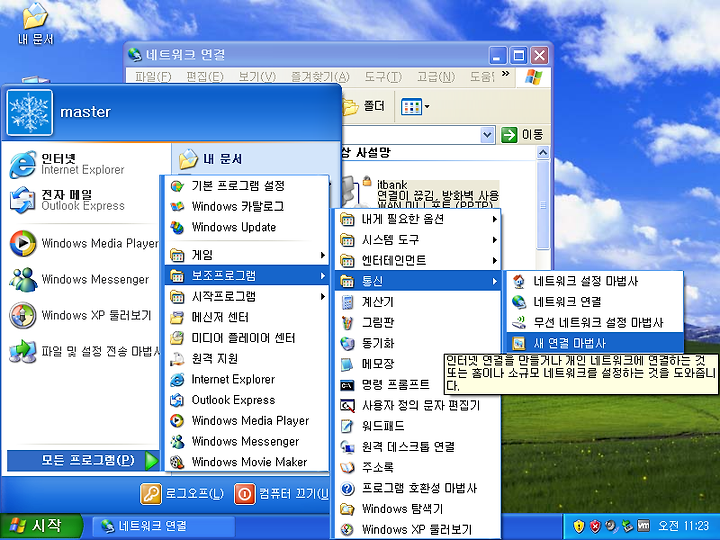
Task: Open address bar dropdown arrow
Action: [x=487, y=135]
